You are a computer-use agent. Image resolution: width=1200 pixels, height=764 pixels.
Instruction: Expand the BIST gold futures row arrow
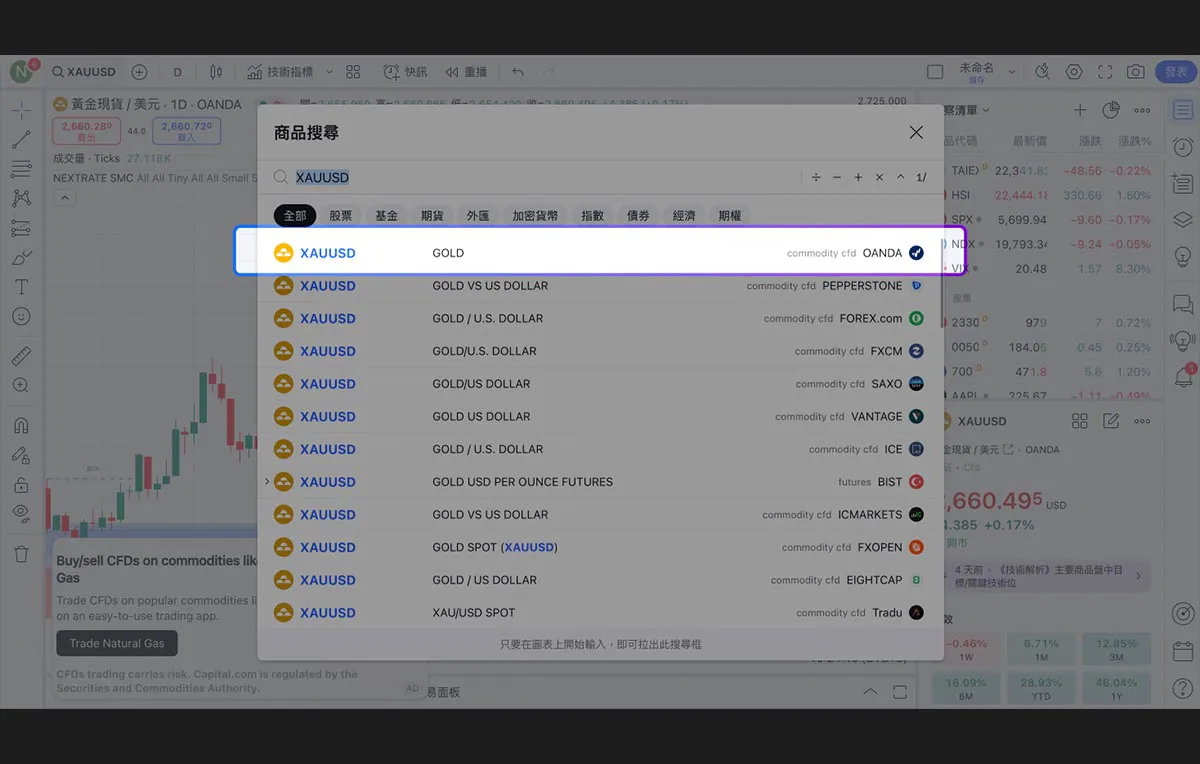[267, 482]
